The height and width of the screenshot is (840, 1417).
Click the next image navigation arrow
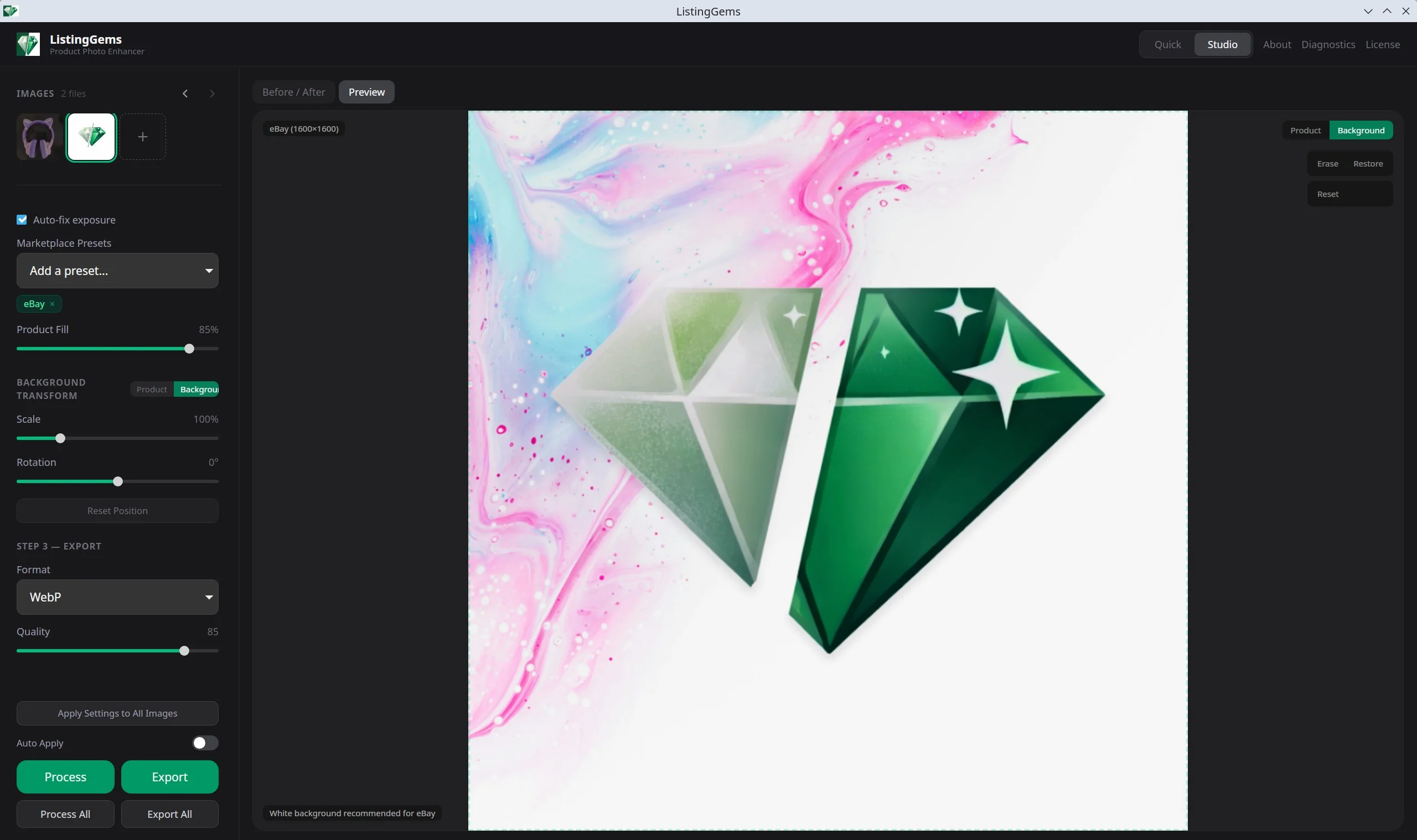(x=212, y=93)
